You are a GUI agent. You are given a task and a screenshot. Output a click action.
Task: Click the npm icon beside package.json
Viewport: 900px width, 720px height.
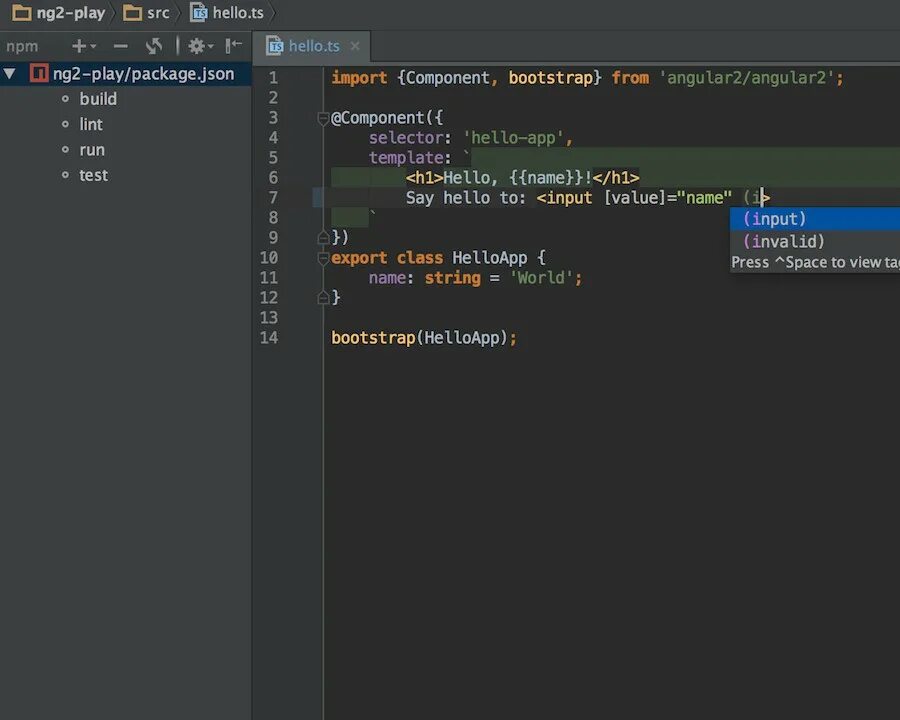(x=39, y=73)
